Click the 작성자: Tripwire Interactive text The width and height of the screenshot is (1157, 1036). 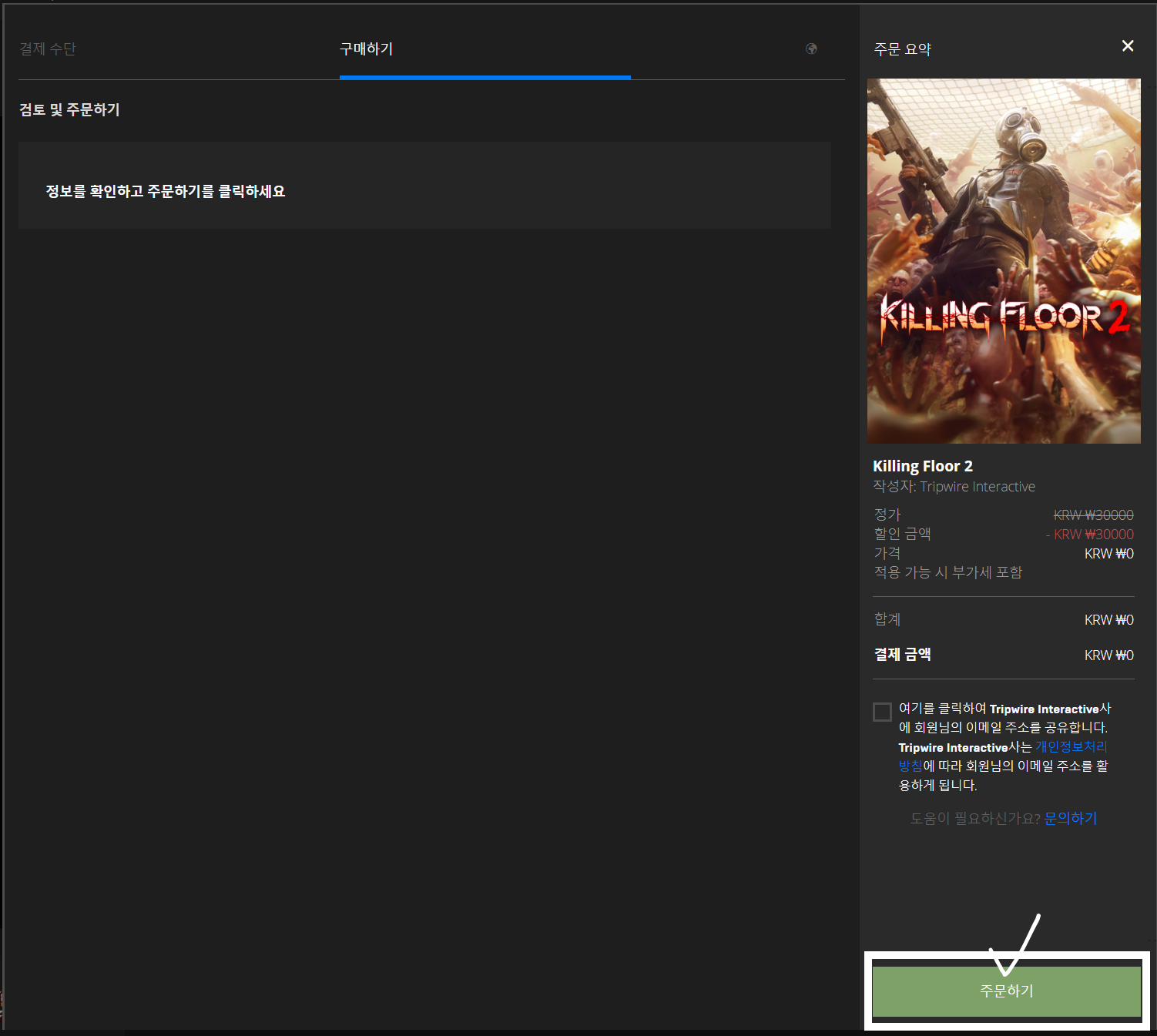coord(954,487)
